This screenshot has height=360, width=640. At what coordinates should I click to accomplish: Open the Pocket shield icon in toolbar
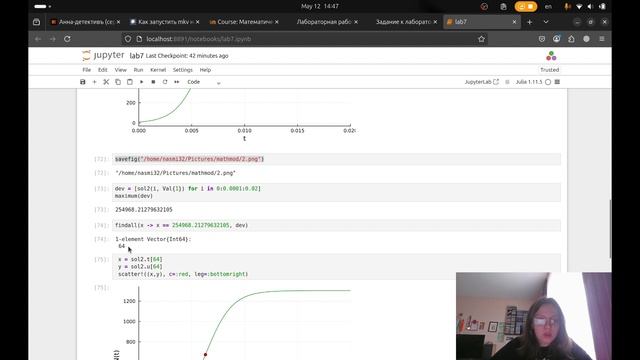click(542, 39)
